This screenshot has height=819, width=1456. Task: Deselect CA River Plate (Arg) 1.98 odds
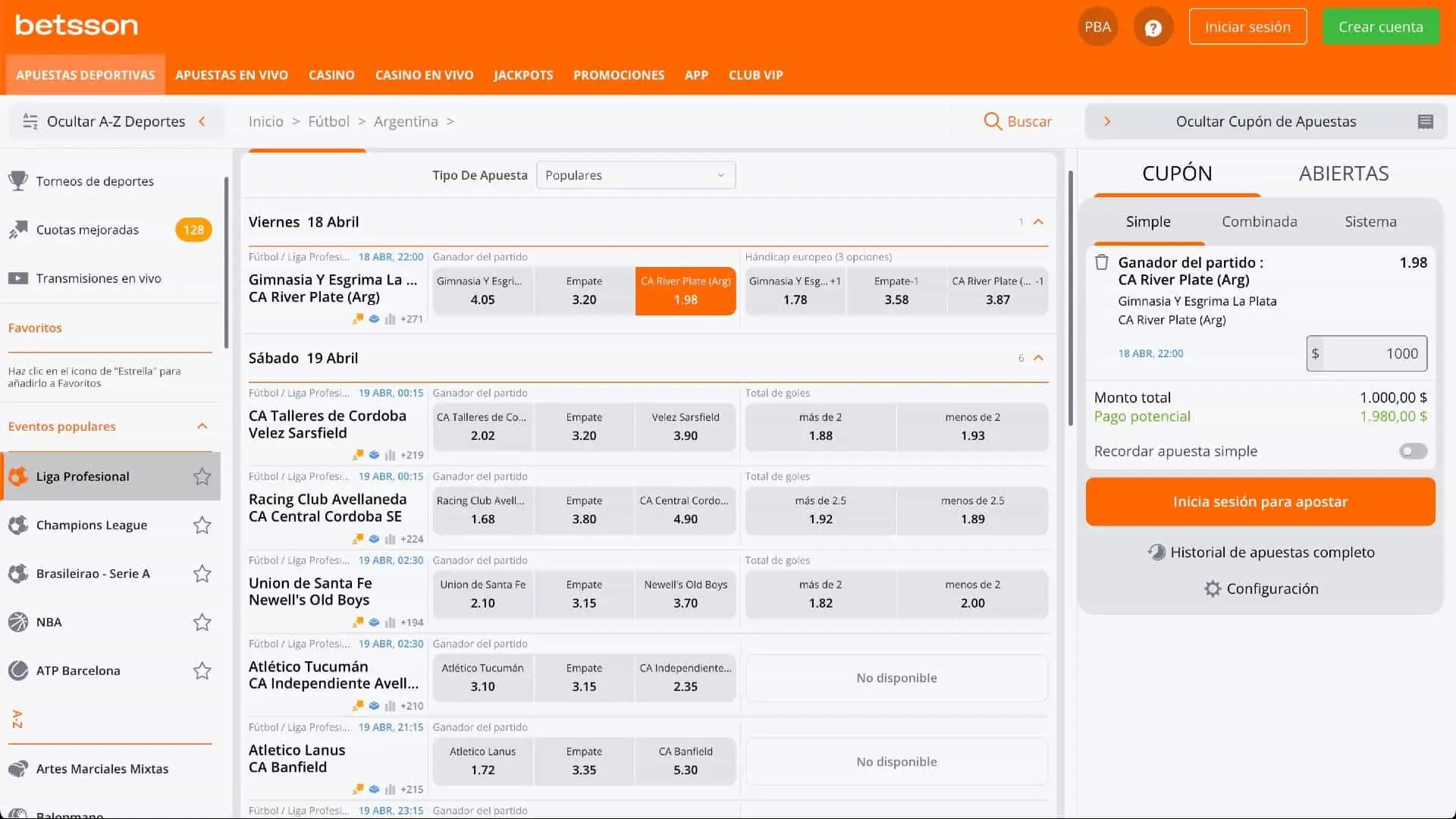(686, 291)
